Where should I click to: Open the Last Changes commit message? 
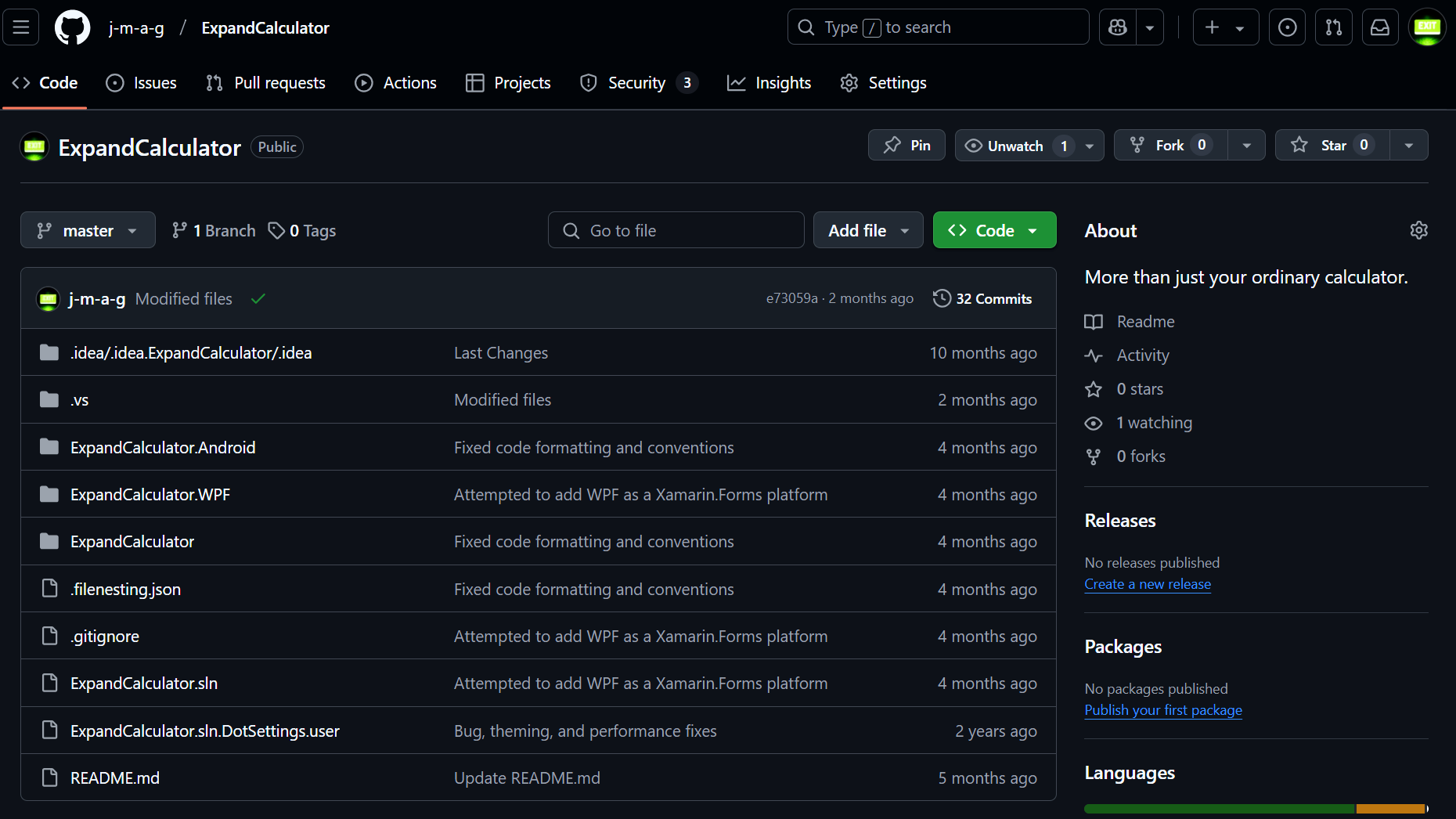pyautogui.click(x=501, y=353)
